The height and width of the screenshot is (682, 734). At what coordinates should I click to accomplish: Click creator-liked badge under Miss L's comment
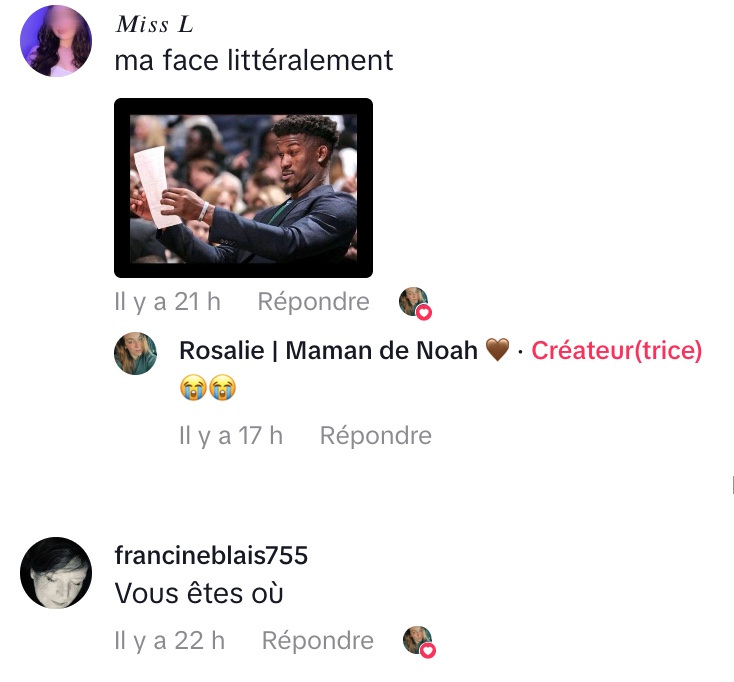pyautogui.click(x=415, y=303)
